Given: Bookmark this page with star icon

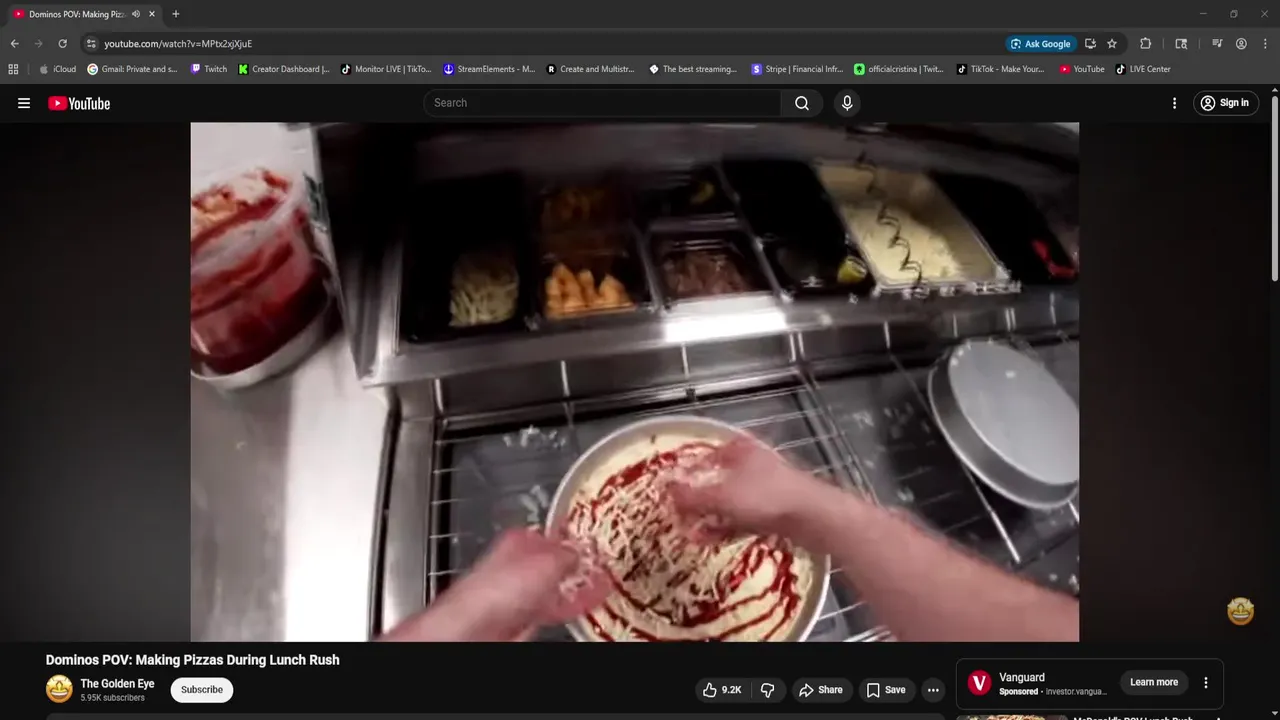Looking at the screenshot, I should (1112, 44).
